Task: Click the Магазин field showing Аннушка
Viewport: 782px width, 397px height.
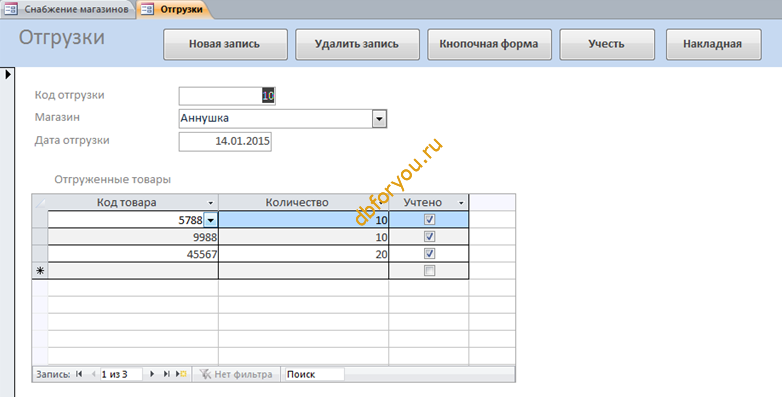Action: pos(276,119)
